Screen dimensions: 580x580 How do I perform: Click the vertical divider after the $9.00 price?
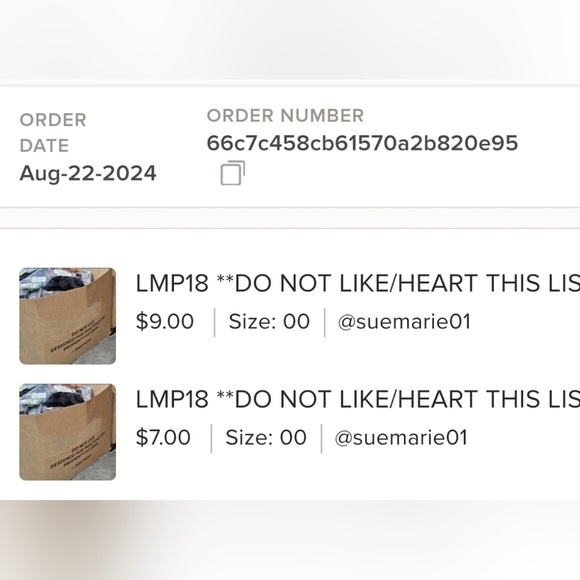(215, 323)
